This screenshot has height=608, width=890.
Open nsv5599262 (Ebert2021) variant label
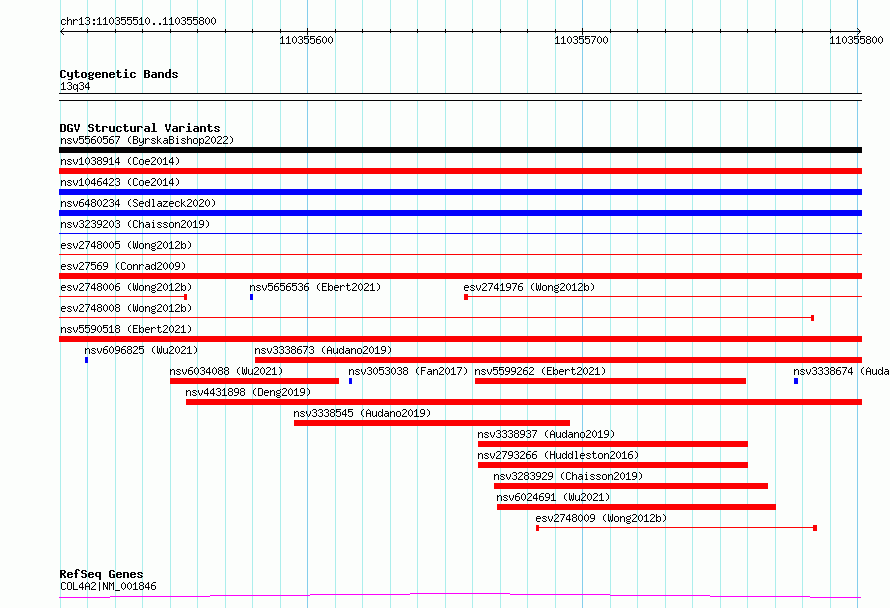pyautogui.click(x=540, y=371)
